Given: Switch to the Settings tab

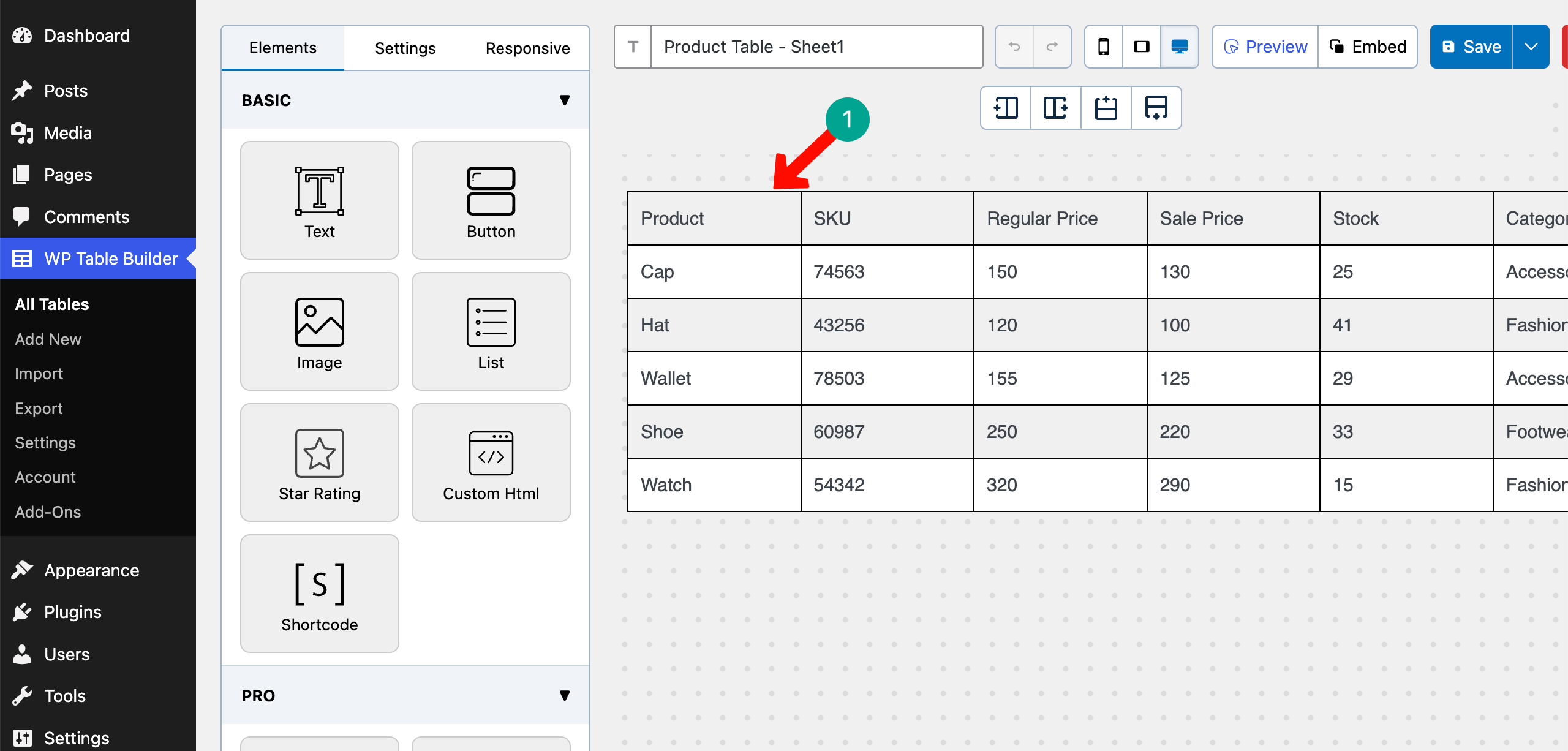Looking at the screenshot, I should click(x=405, y=47).
